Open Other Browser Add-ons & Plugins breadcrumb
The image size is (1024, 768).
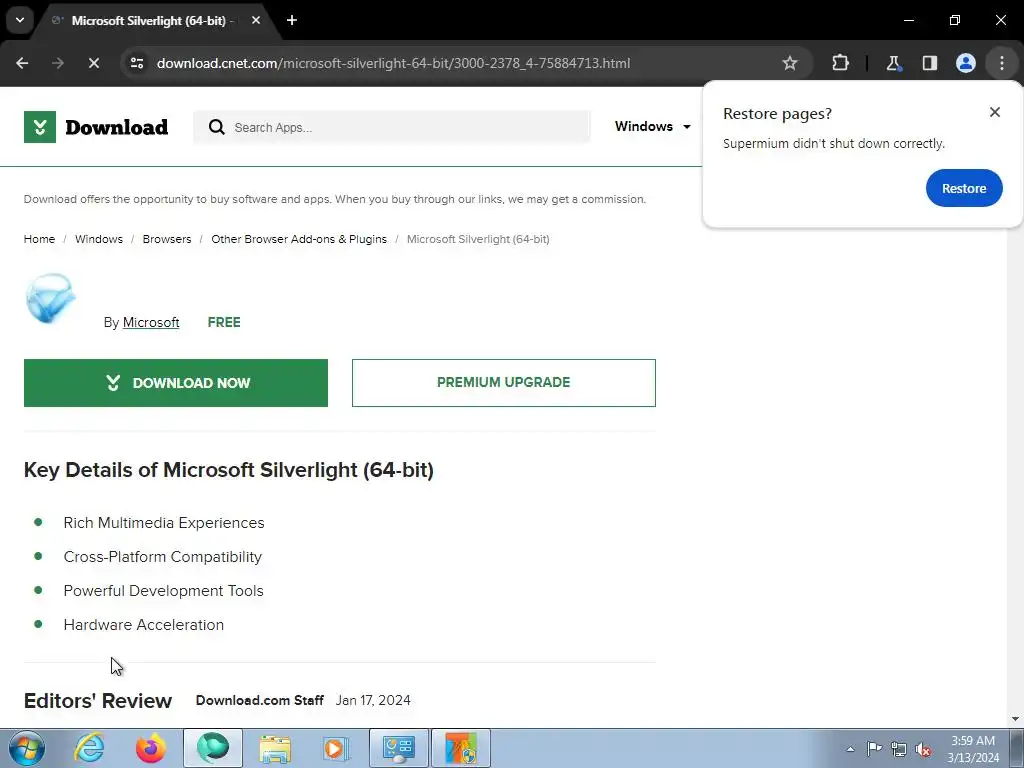(298, 239)
